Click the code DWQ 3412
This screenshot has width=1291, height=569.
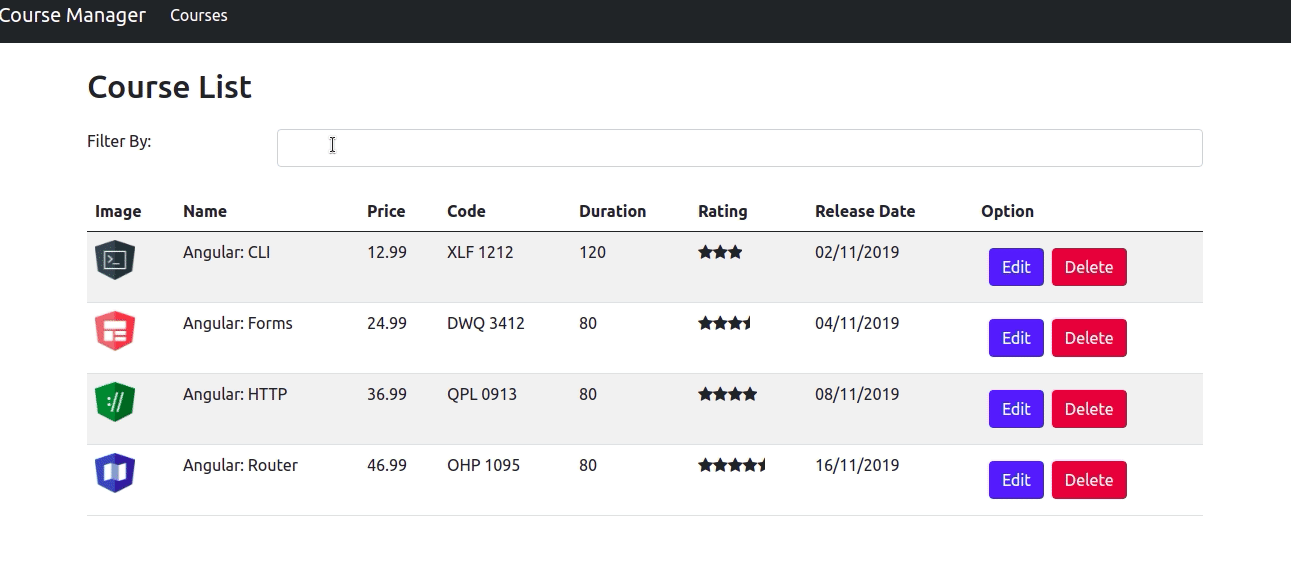pos(486,323)
